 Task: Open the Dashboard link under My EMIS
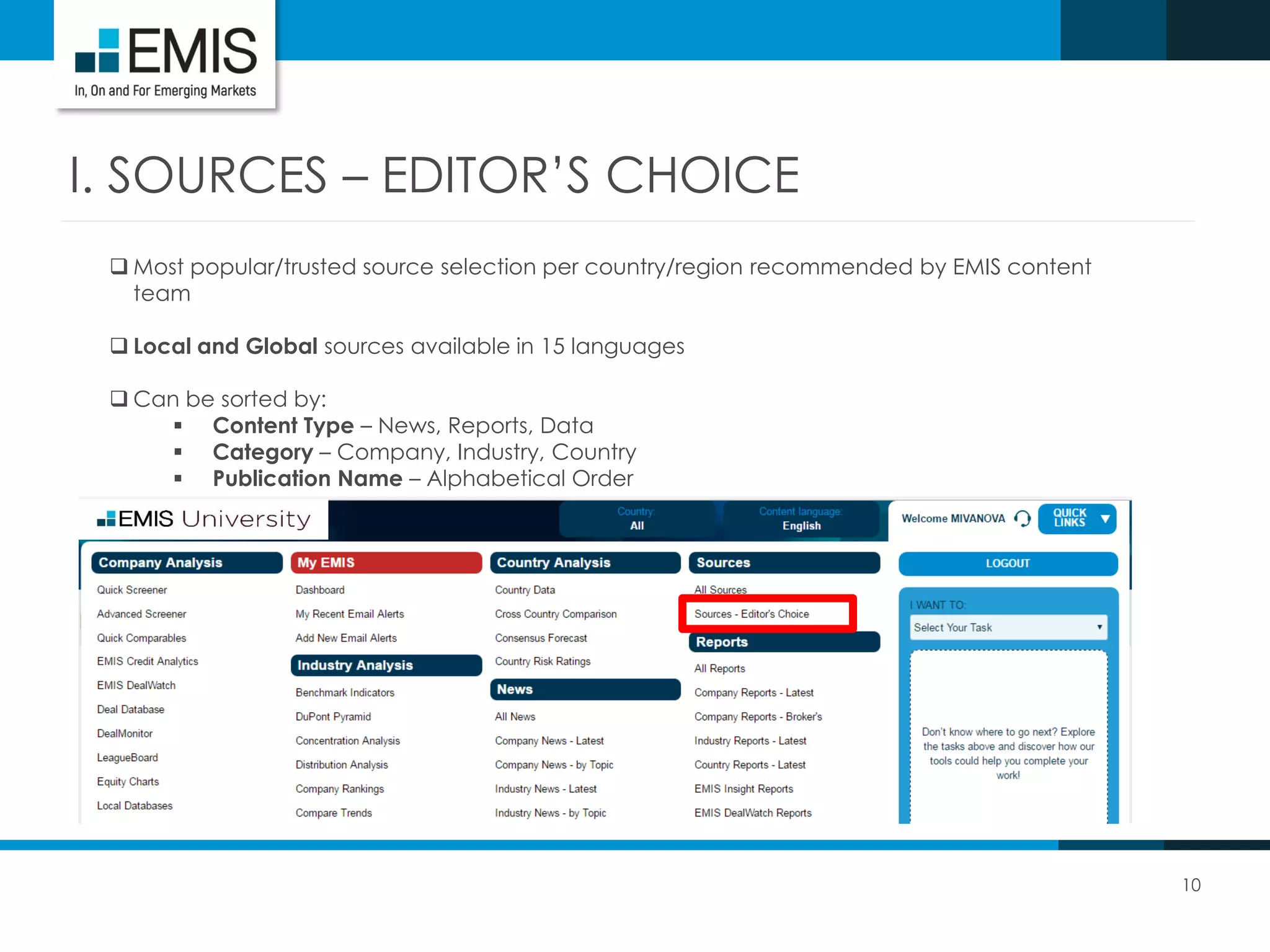(x=320, y=590)
